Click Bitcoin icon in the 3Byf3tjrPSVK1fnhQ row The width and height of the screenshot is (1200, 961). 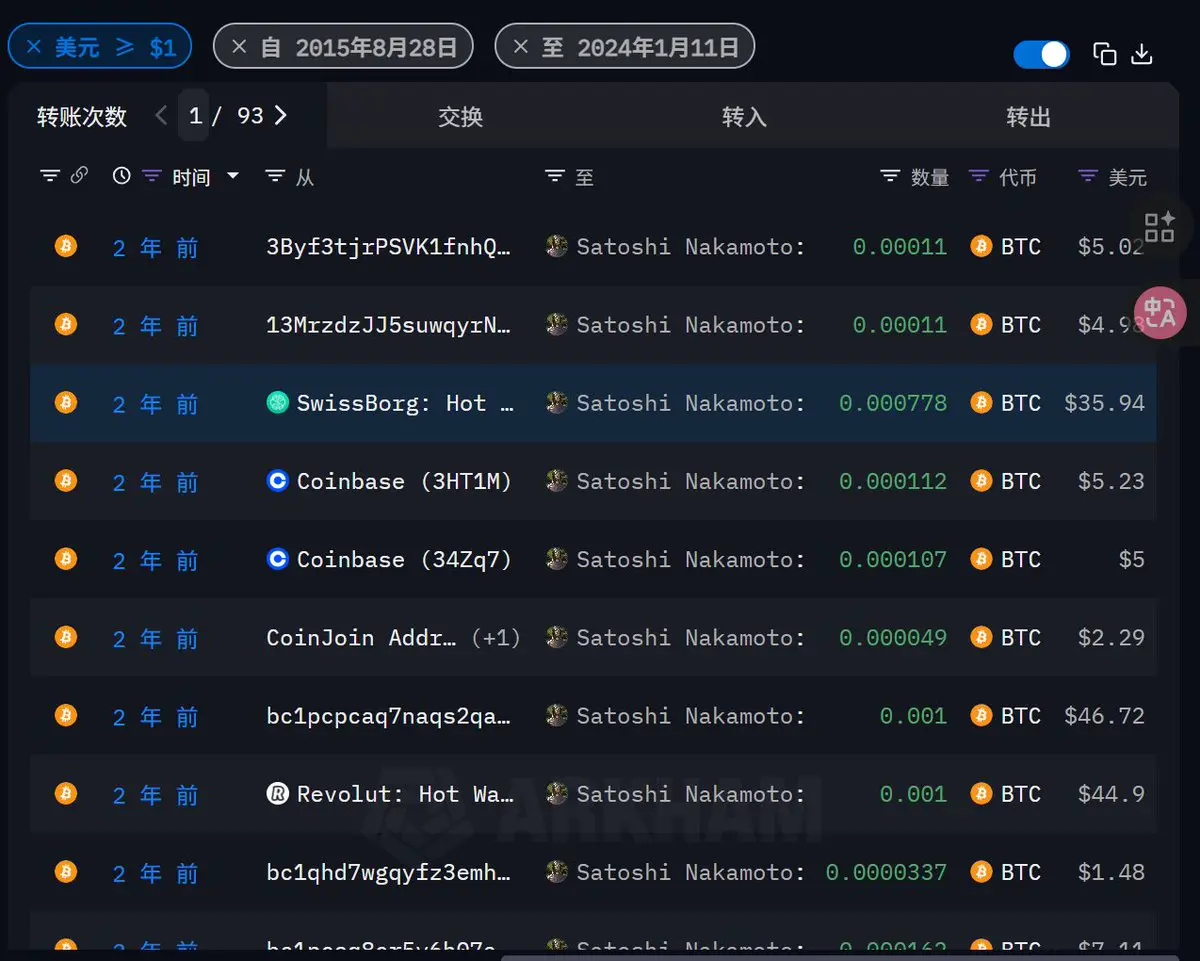[66, 246]
